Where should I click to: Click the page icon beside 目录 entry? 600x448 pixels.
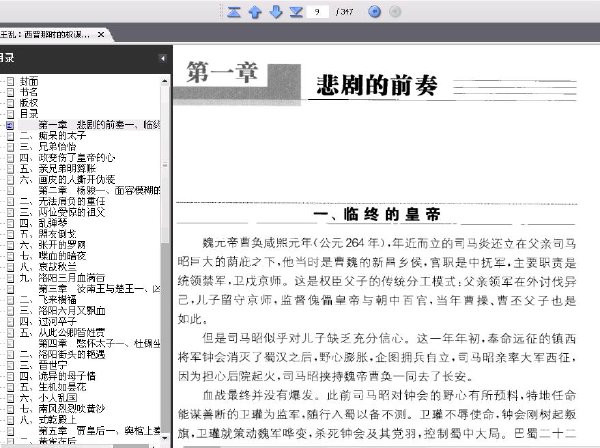coord(10,114)
